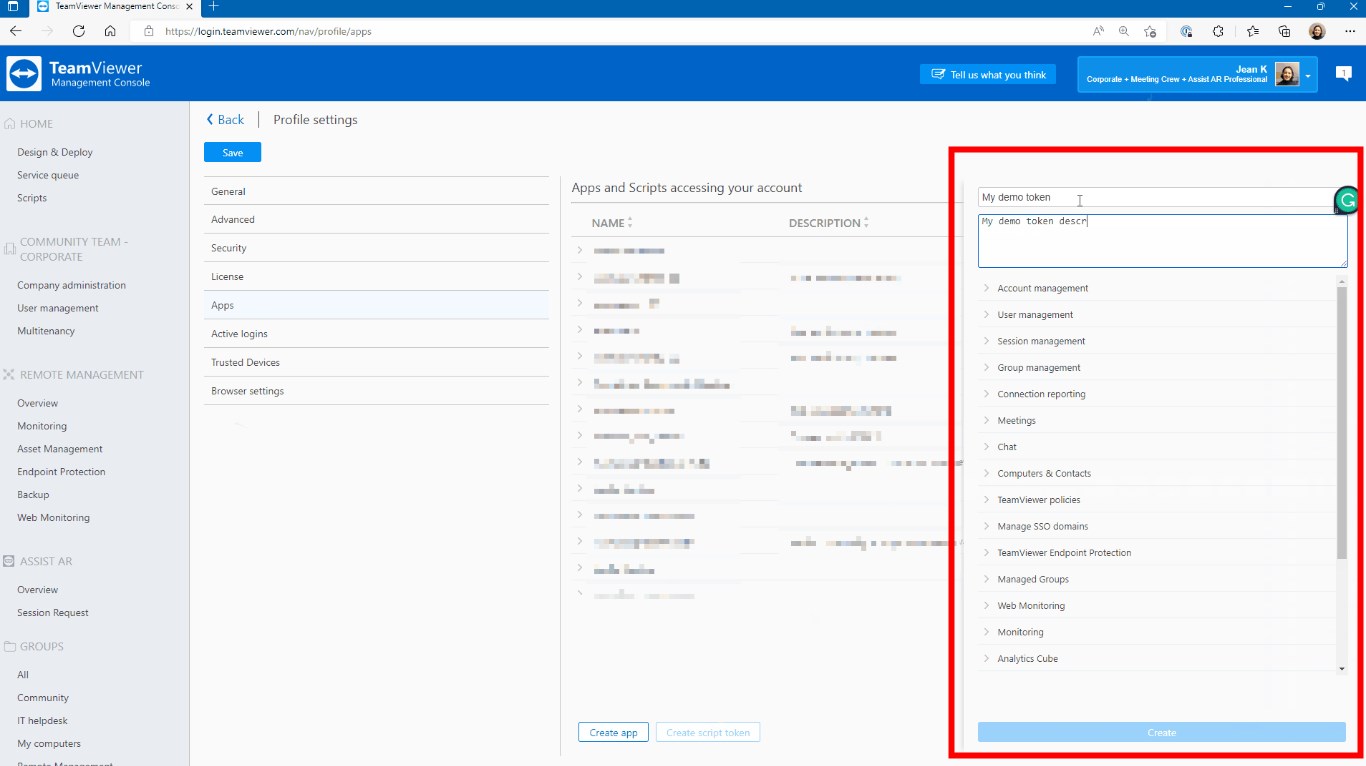Close the TeamViewer Management Console tab

coord(191,6)
